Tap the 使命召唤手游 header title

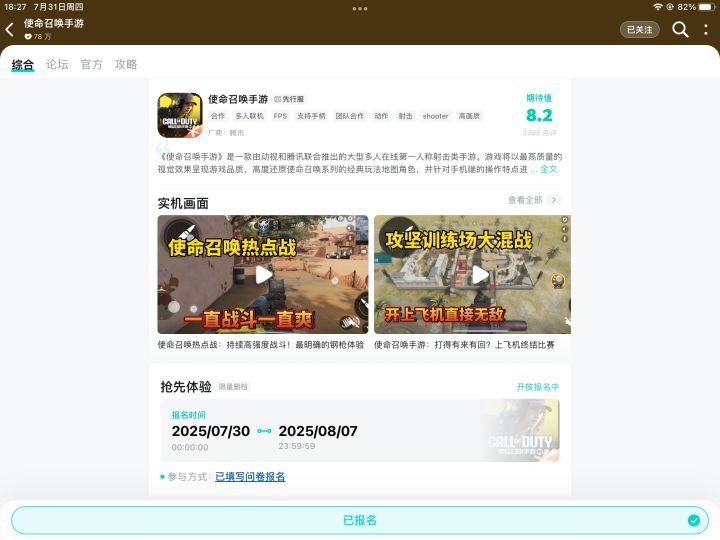click(54, 23)
